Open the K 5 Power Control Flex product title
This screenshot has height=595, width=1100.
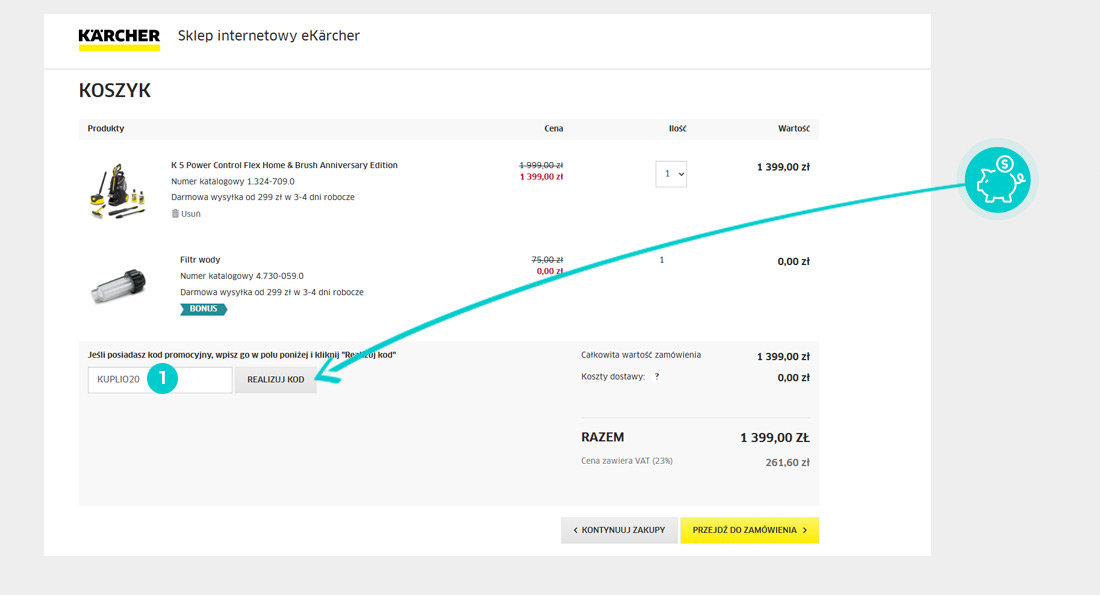point(284,166)
